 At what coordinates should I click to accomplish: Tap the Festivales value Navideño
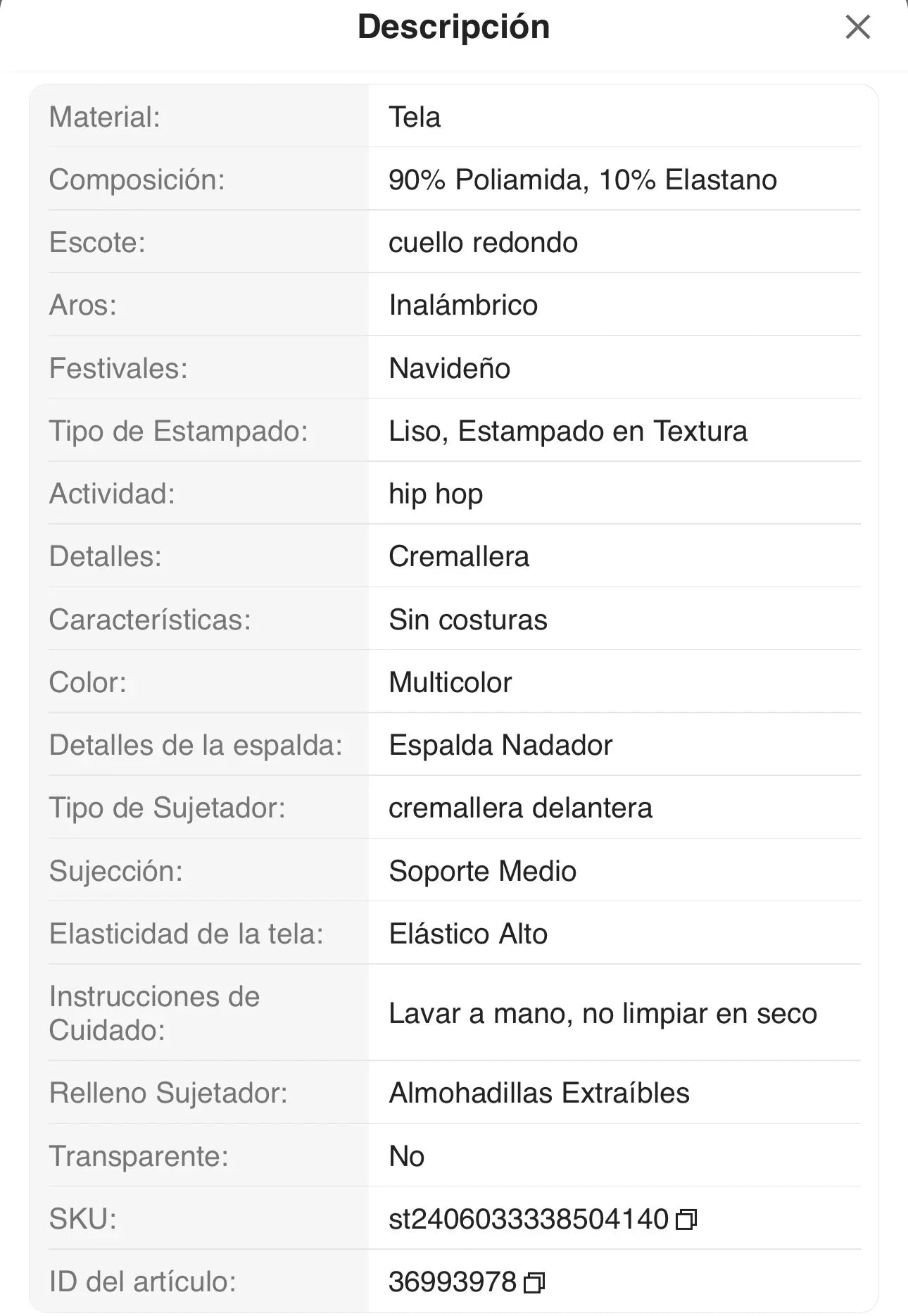(449, 368)
